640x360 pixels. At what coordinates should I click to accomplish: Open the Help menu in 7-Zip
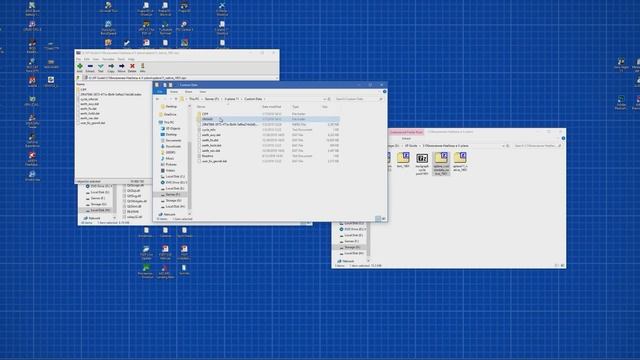pos(131,59)
